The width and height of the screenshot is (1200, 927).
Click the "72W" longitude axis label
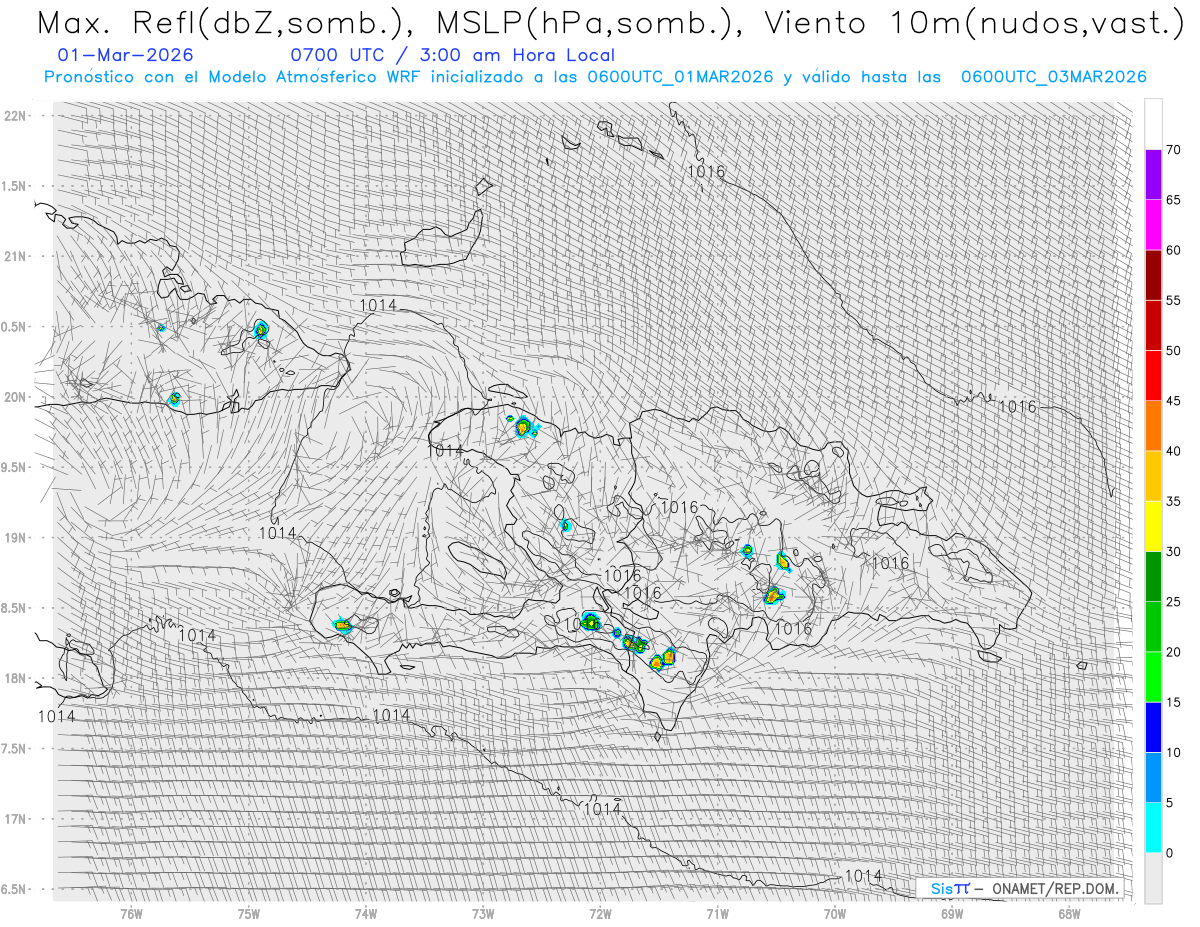point(600,913)
